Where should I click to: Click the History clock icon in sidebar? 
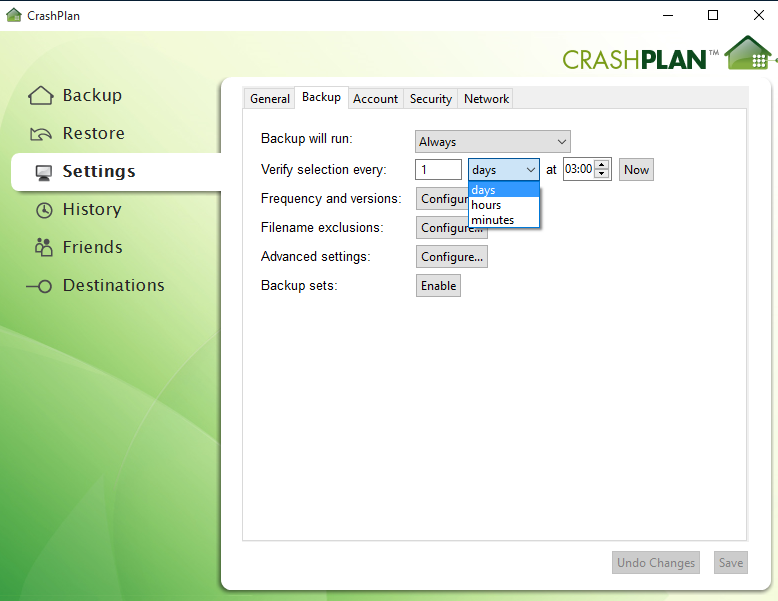coord(44,210)
